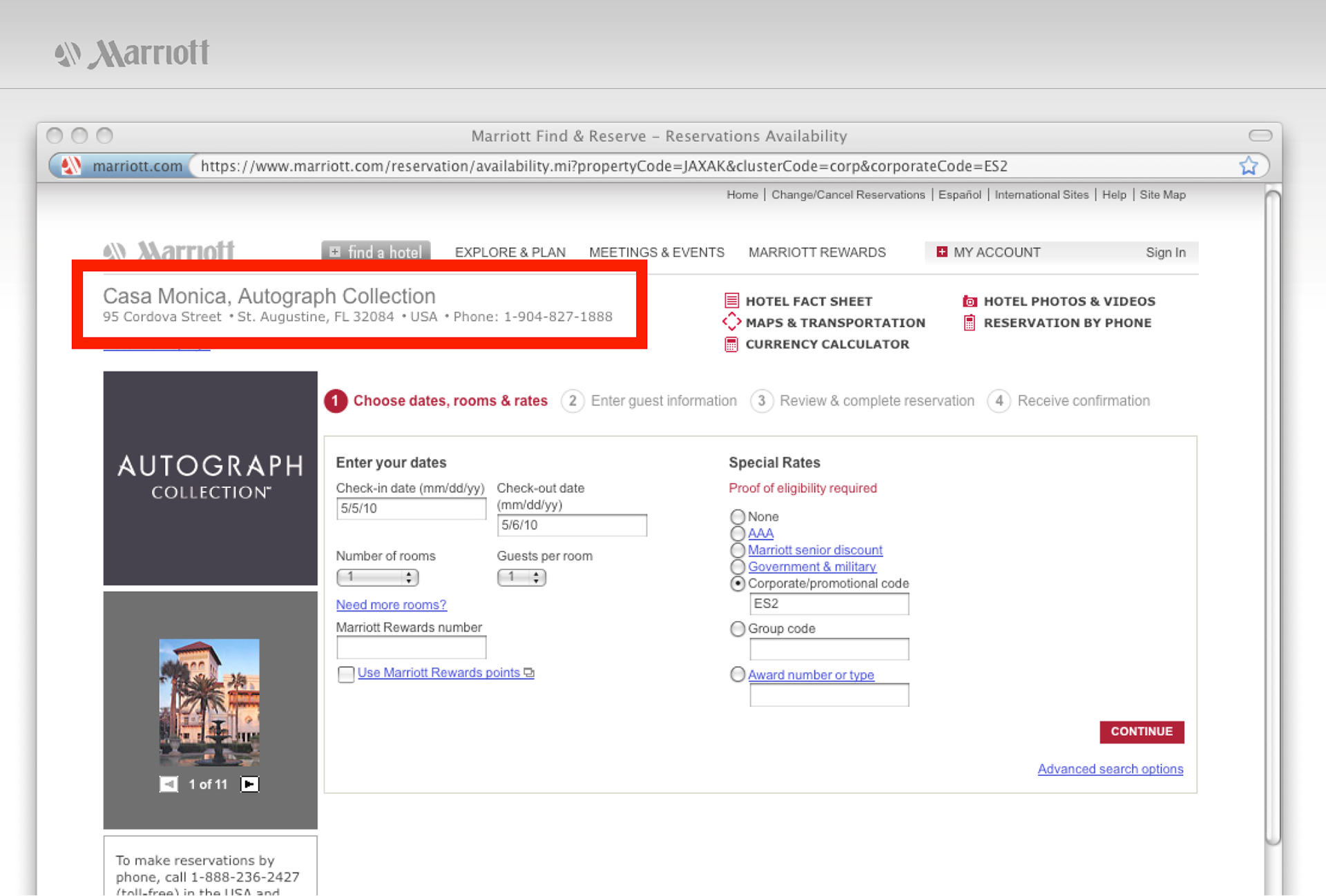Click the Review & complete reservation step
The image size is (1326, 896).
pos(876,401)
